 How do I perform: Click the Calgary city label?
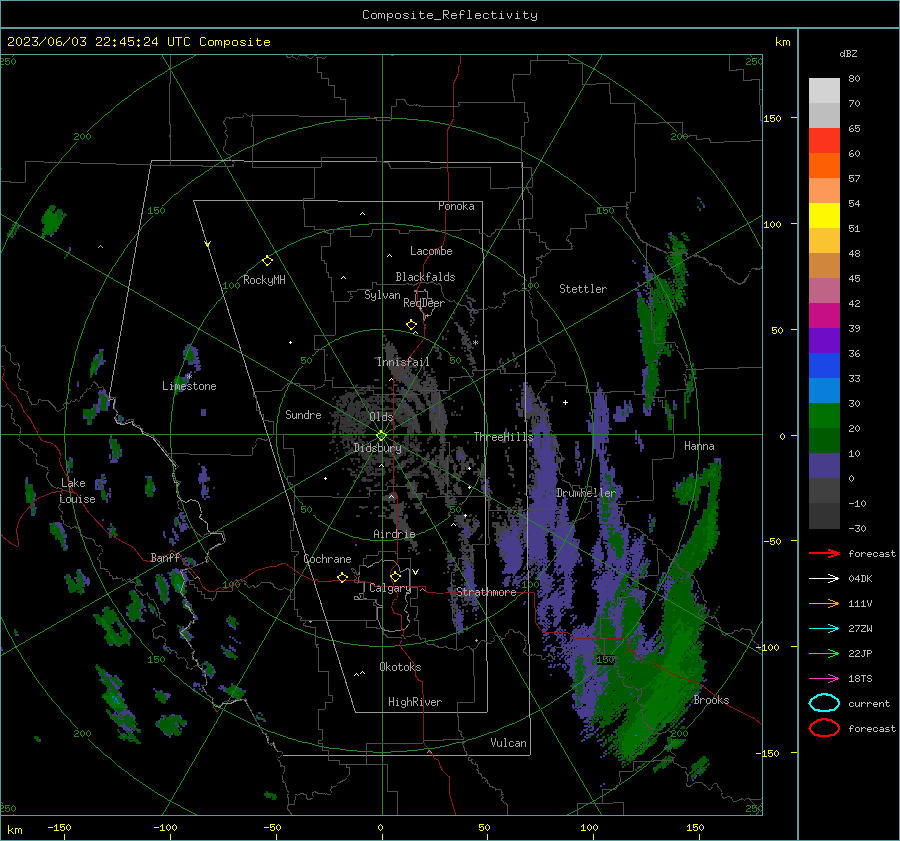pyautogui.click(x=390, y=588)
